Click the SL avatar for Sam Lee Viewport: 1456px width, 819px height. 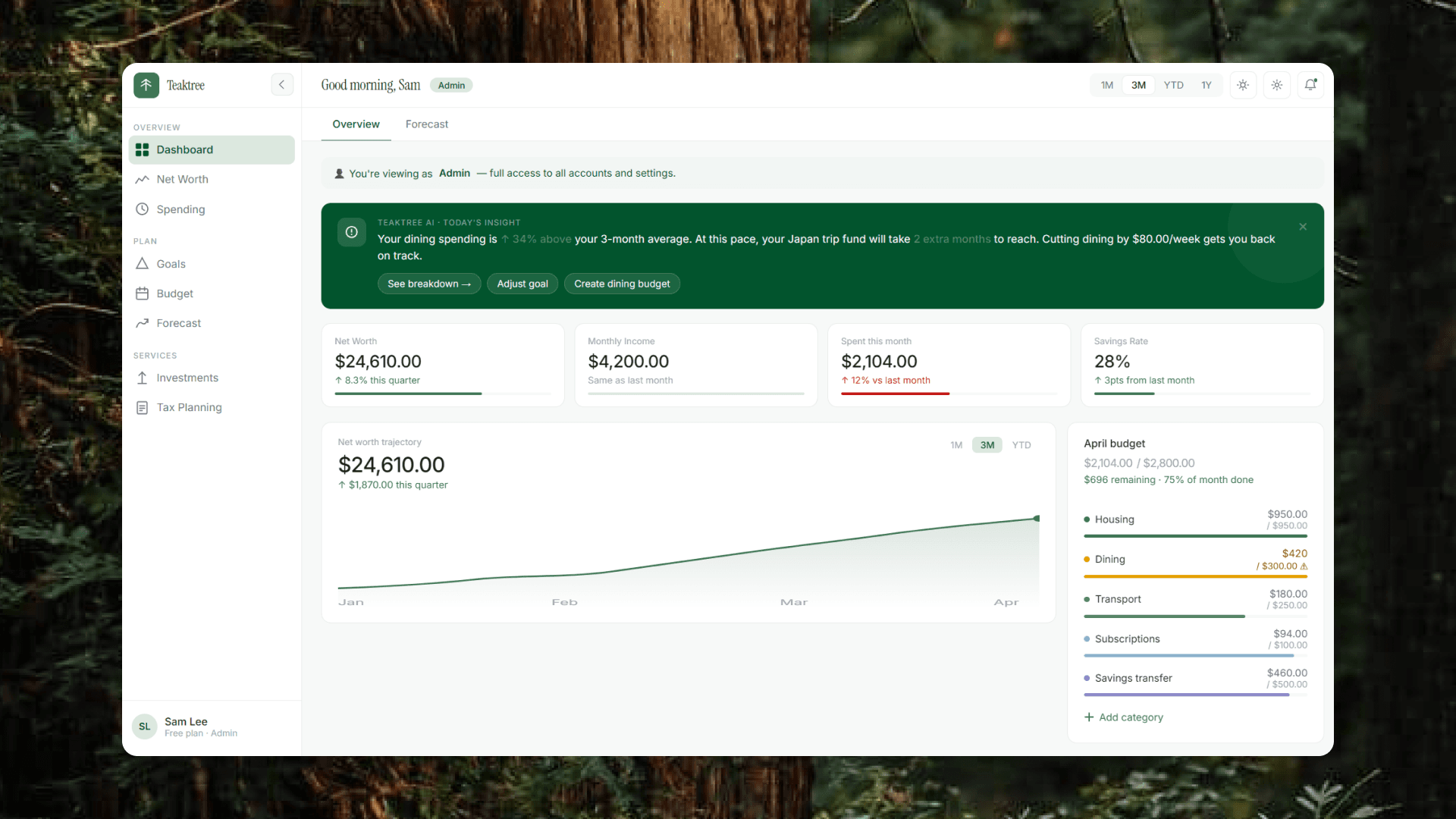(145, 726)
